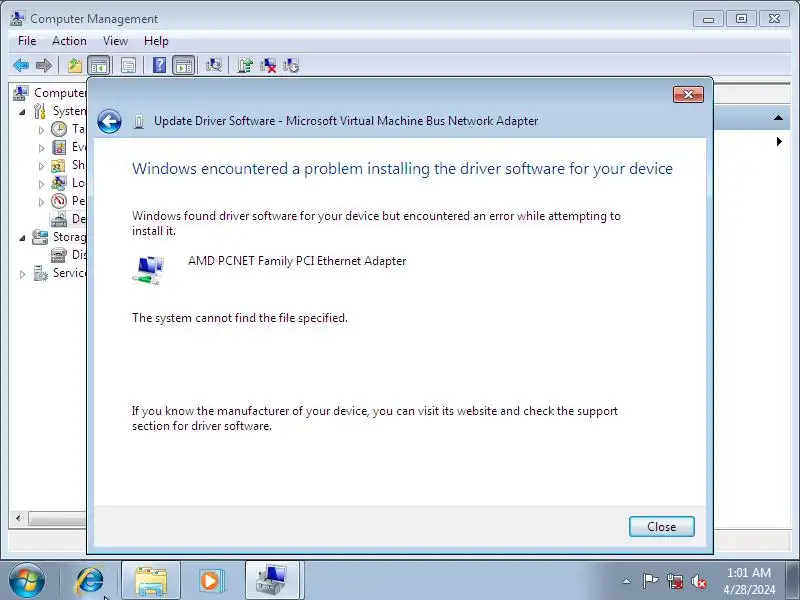Expand the Event Viewer tree node

pos(41,148)
